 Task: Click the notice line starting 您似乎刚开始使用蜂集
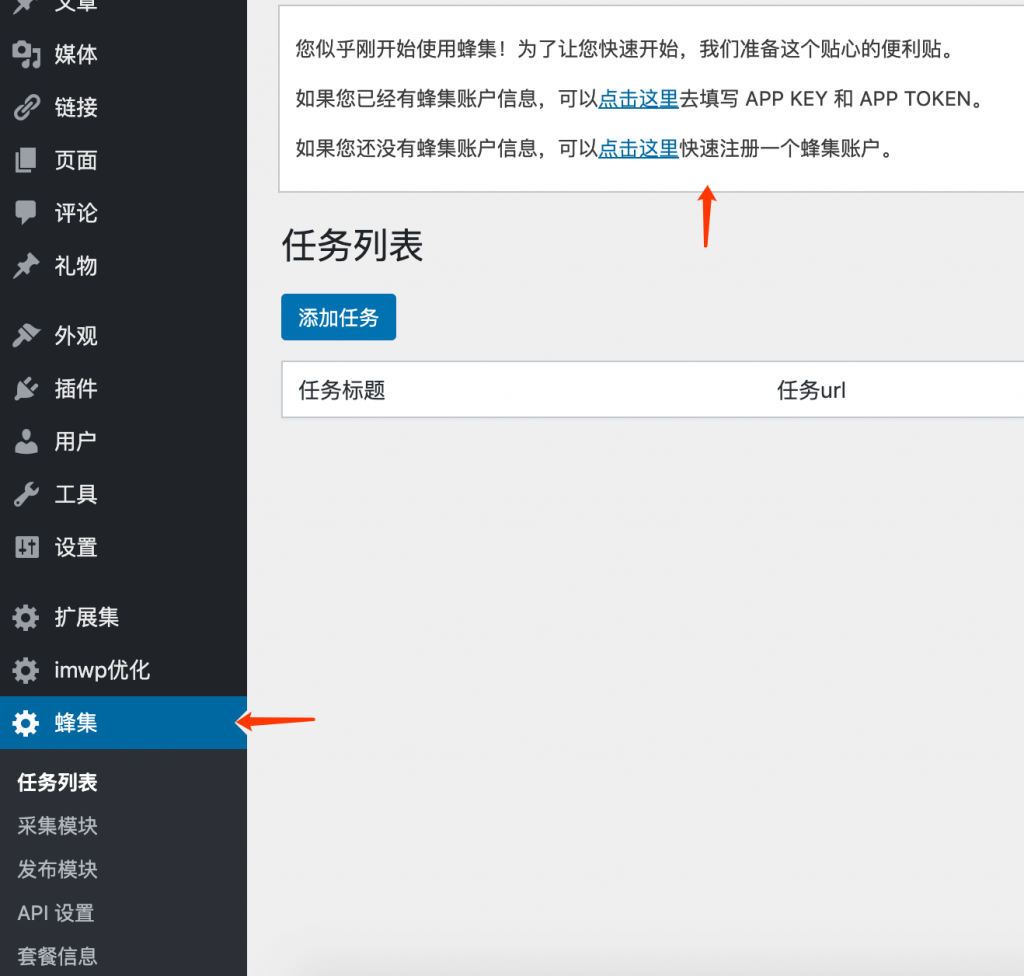(625, 49)
